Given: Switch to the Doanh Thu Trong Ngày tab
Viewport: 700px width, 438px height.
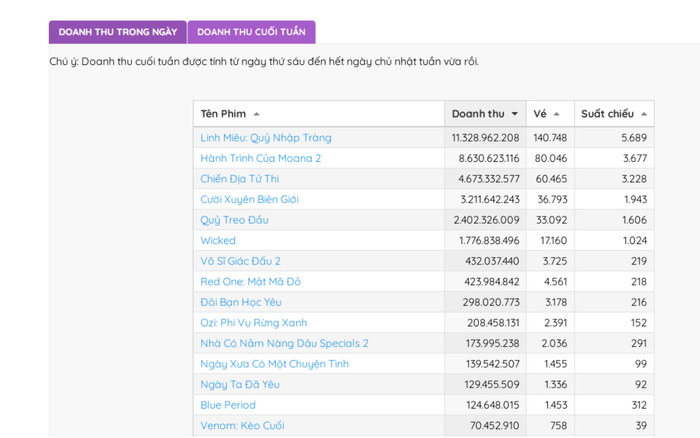Looking at the screenshot, I should tap(117, 32).
